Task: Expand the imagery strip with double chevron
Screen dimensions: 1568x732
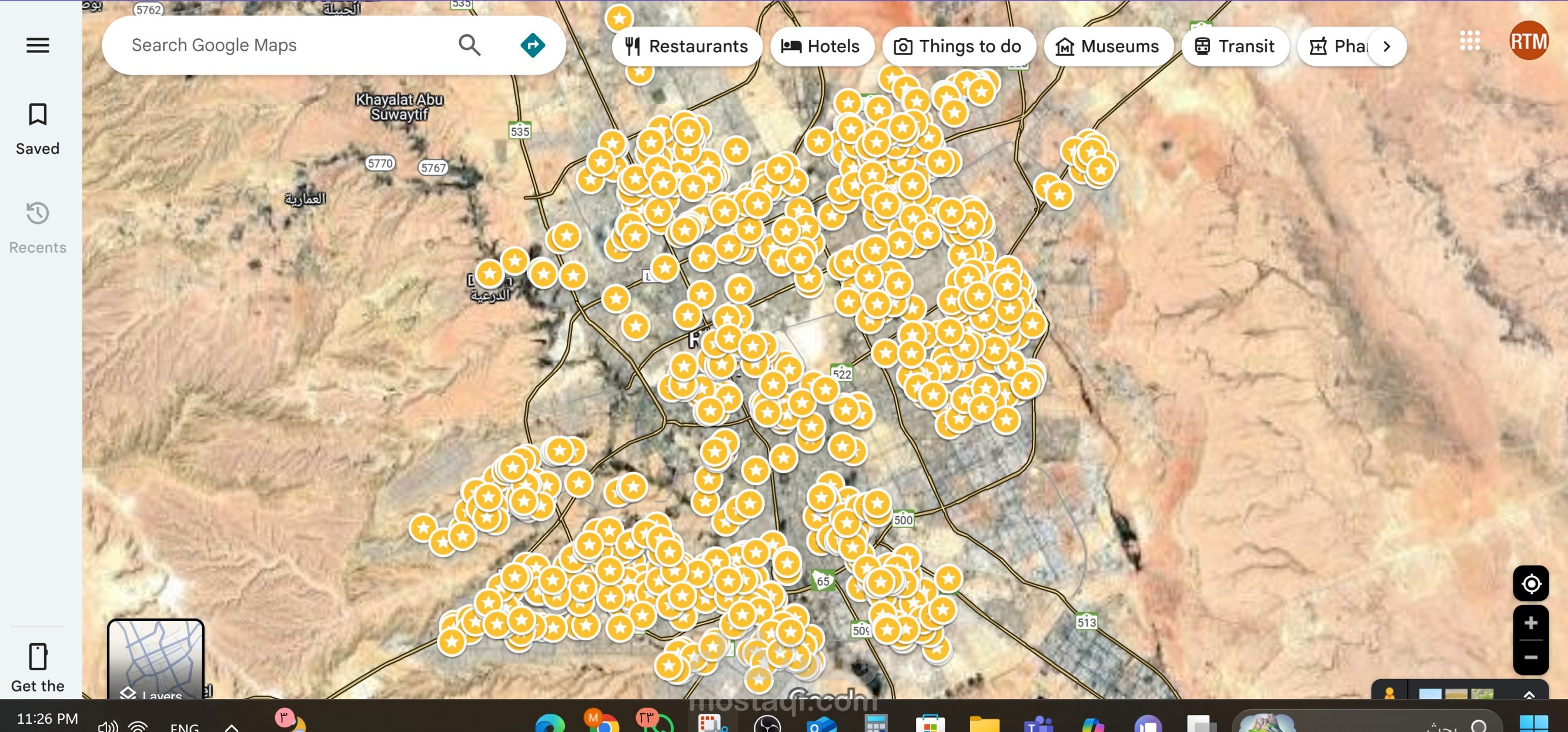Action: click(1529, 694)
